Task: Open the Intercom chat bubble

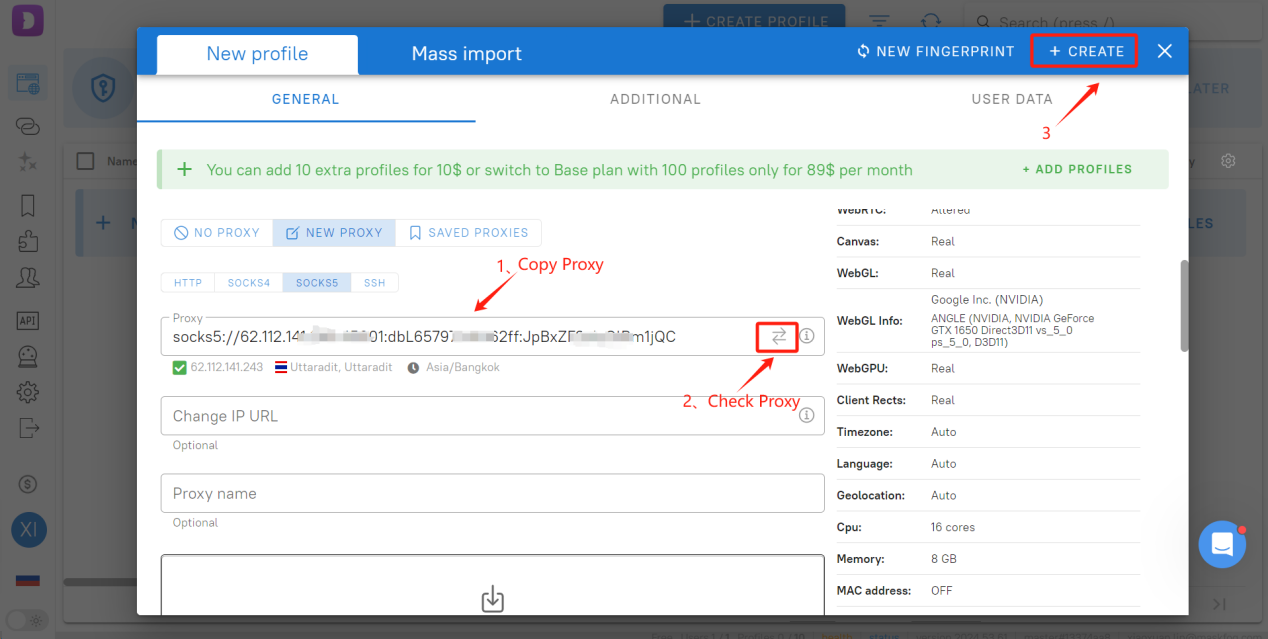Action: click(1221, 544)
